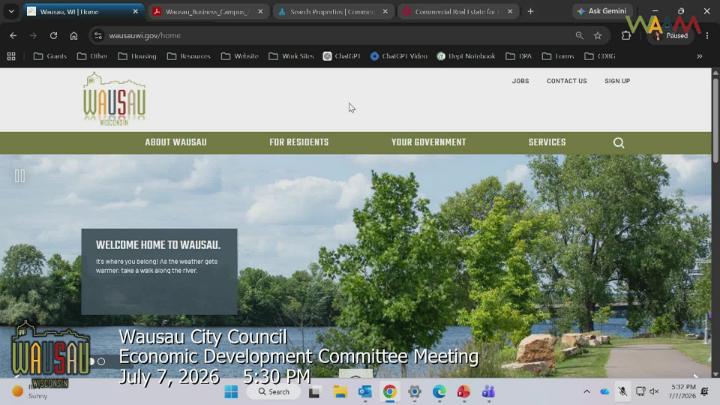Open the notification bell in the system tray
This screenshot has height=405, width=720.
pyautogui.click(x=704, y=391)
